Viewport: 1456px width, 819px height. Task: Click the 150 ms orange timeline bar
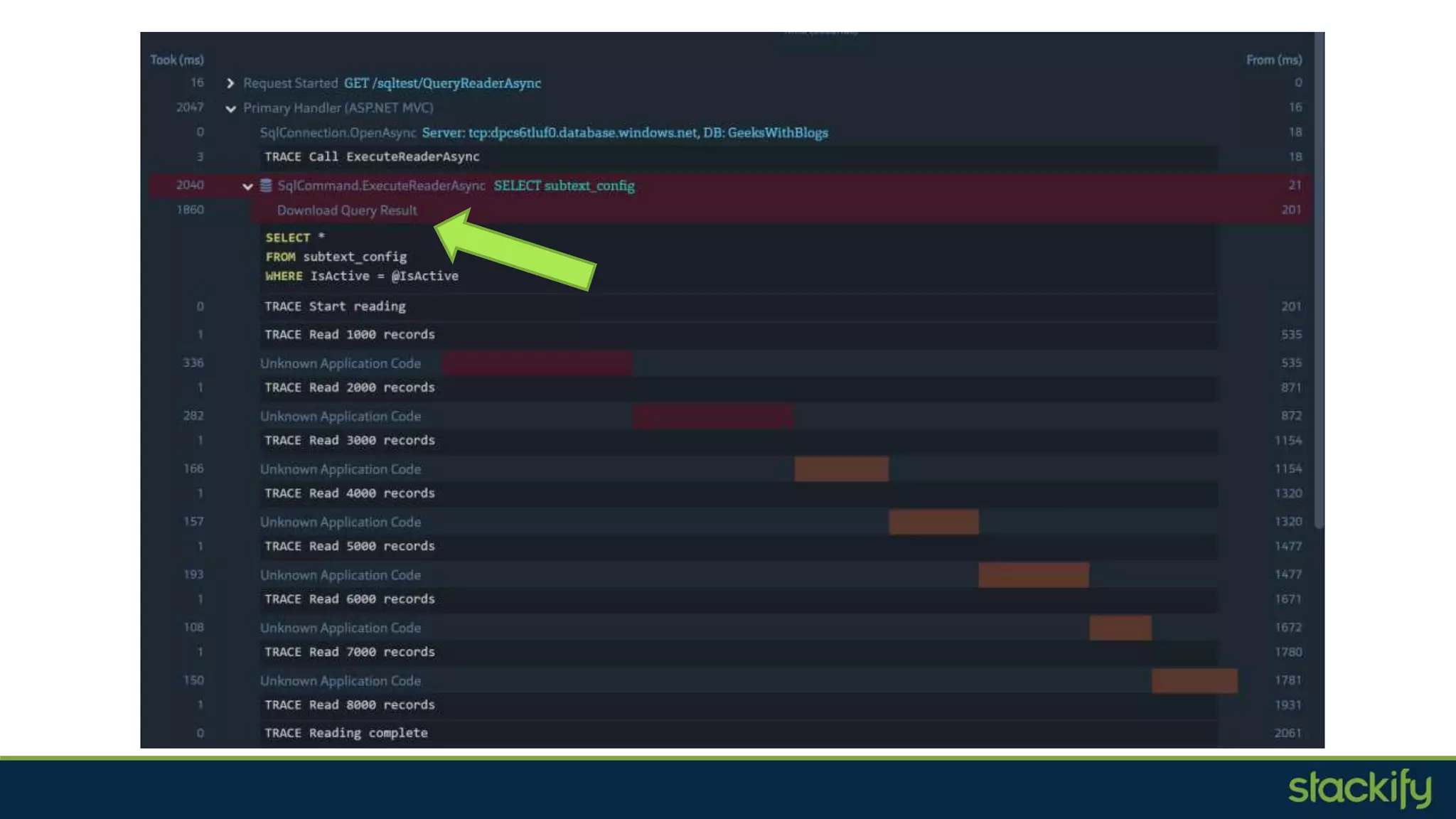point(1194,680)
